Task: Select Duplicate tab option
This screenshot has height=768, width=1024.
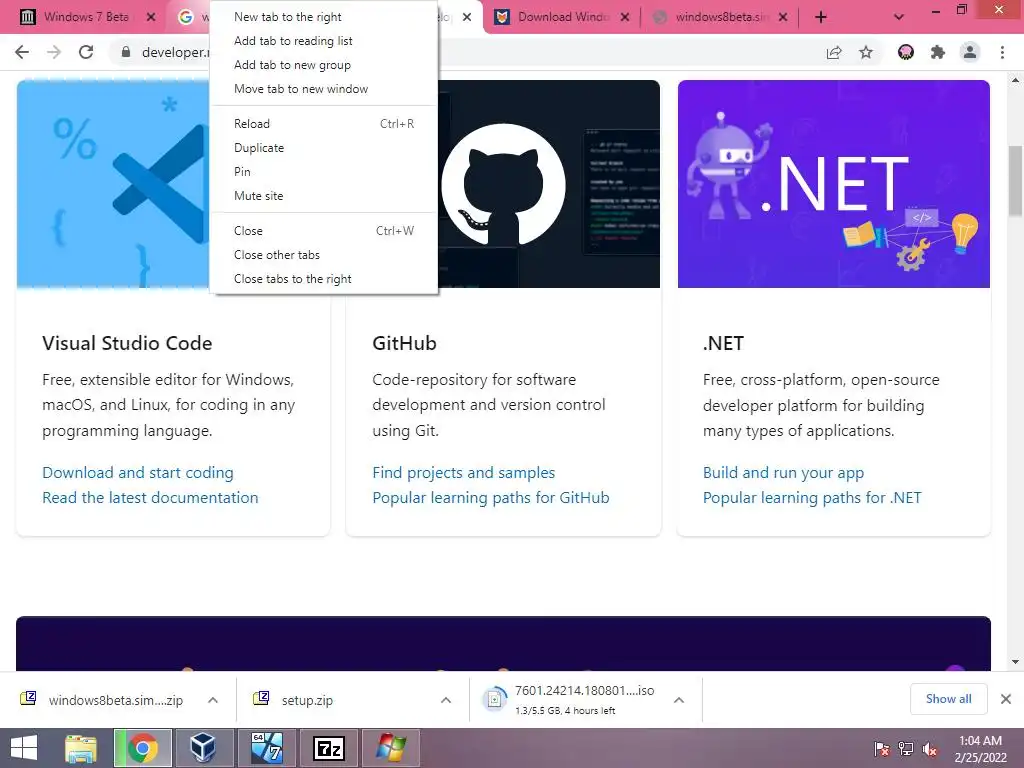Action: (324, 148)
